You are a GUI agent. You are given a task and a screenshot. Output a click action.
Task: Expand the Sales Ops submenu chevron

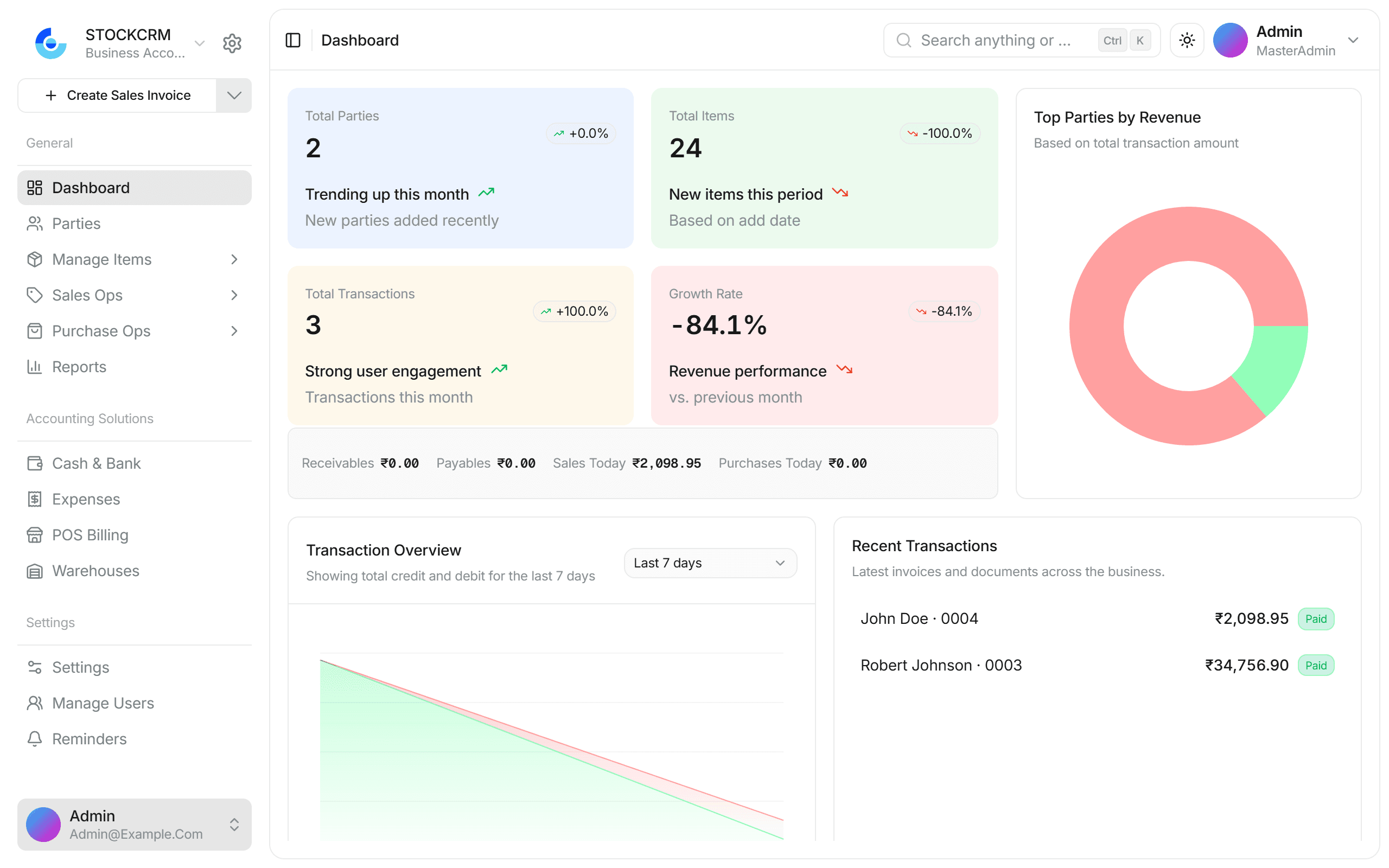234,295
